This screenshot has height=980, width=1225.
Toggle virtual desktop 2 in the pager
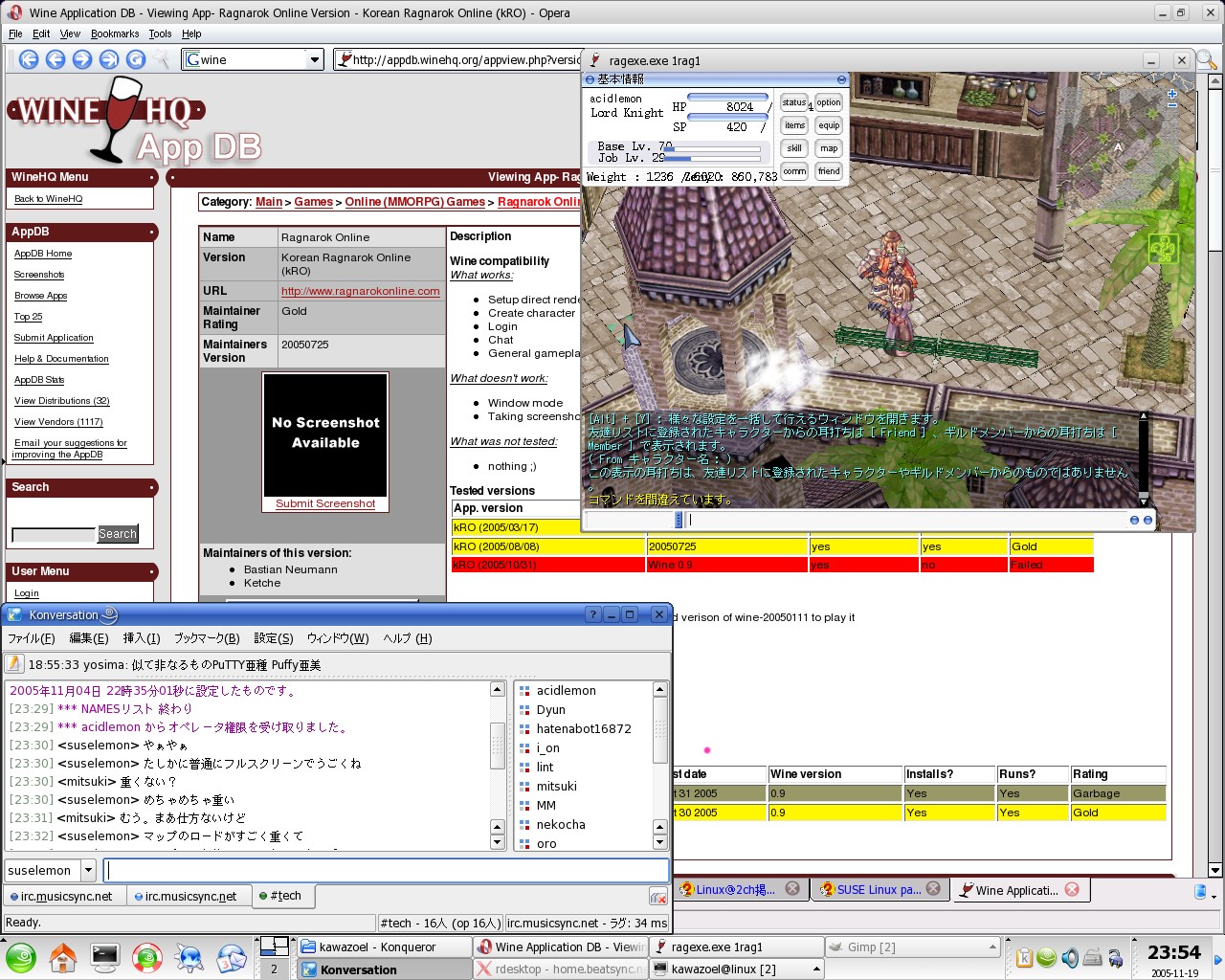point(274,969)
